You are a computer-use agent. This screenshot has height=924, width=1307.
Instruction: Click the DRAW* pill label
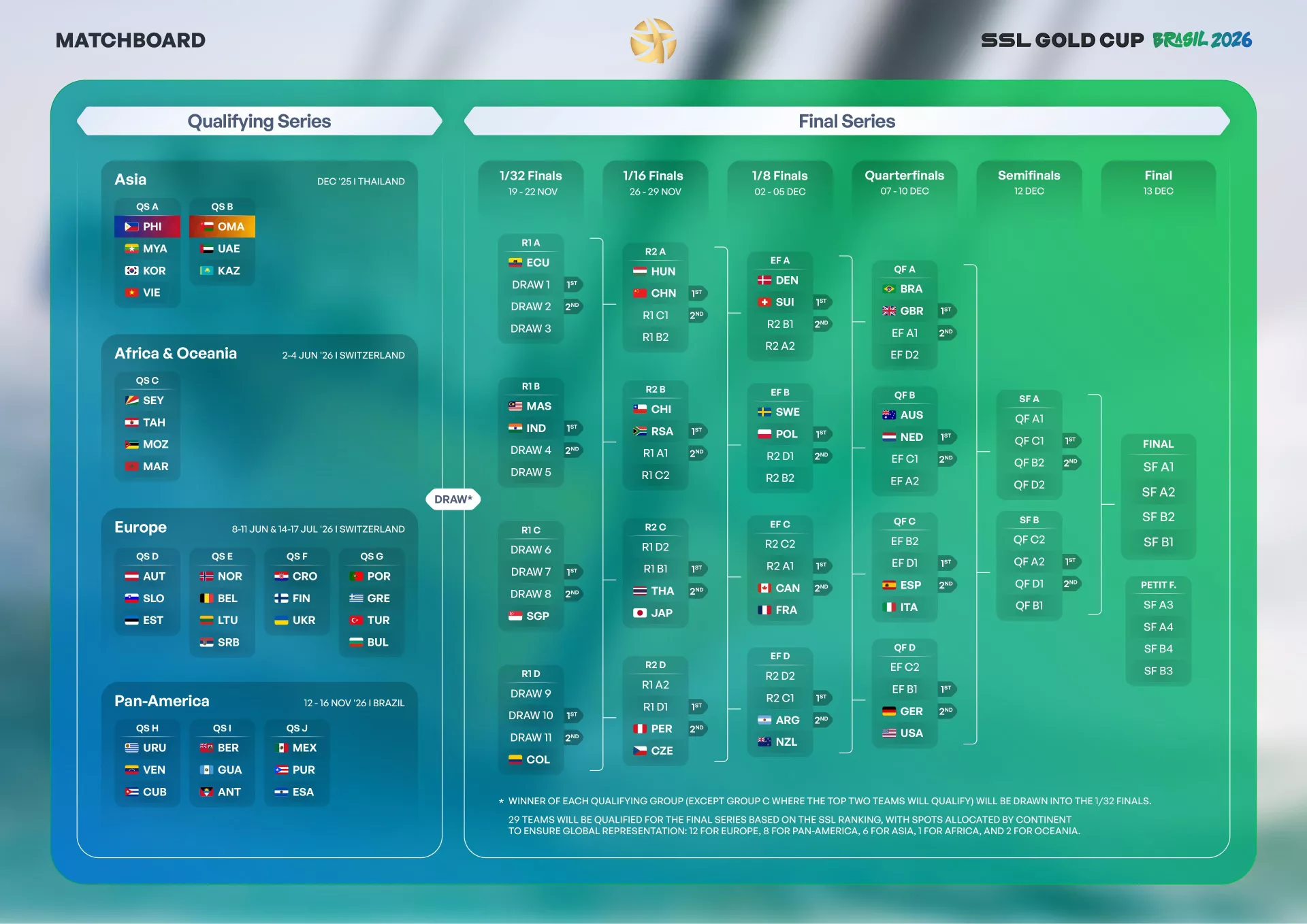tap(453, 499)
